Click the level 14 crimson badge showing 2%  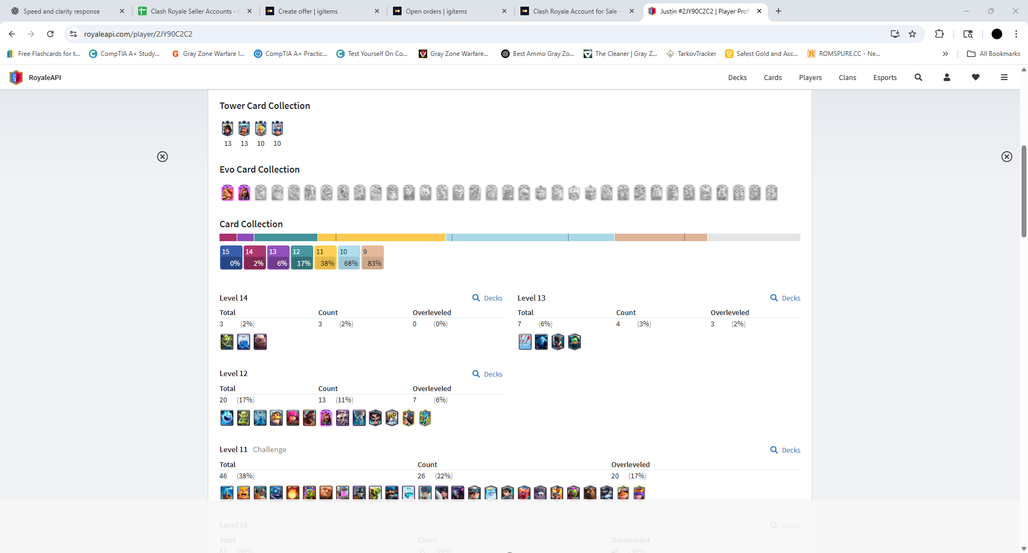pos(254,257)
